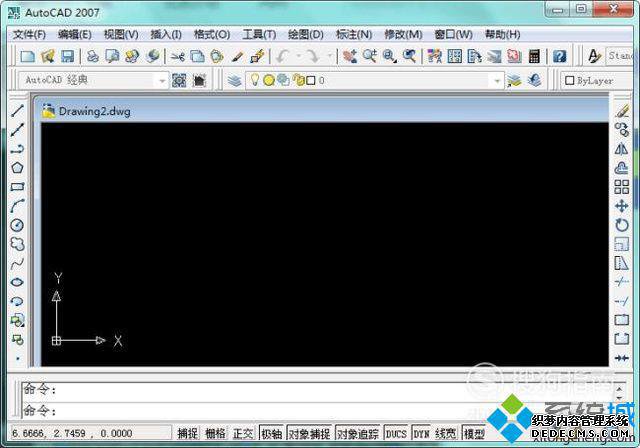Toggle 对象追踪 object tracking
Screen dimensions: 640x448
coord(358,433)
